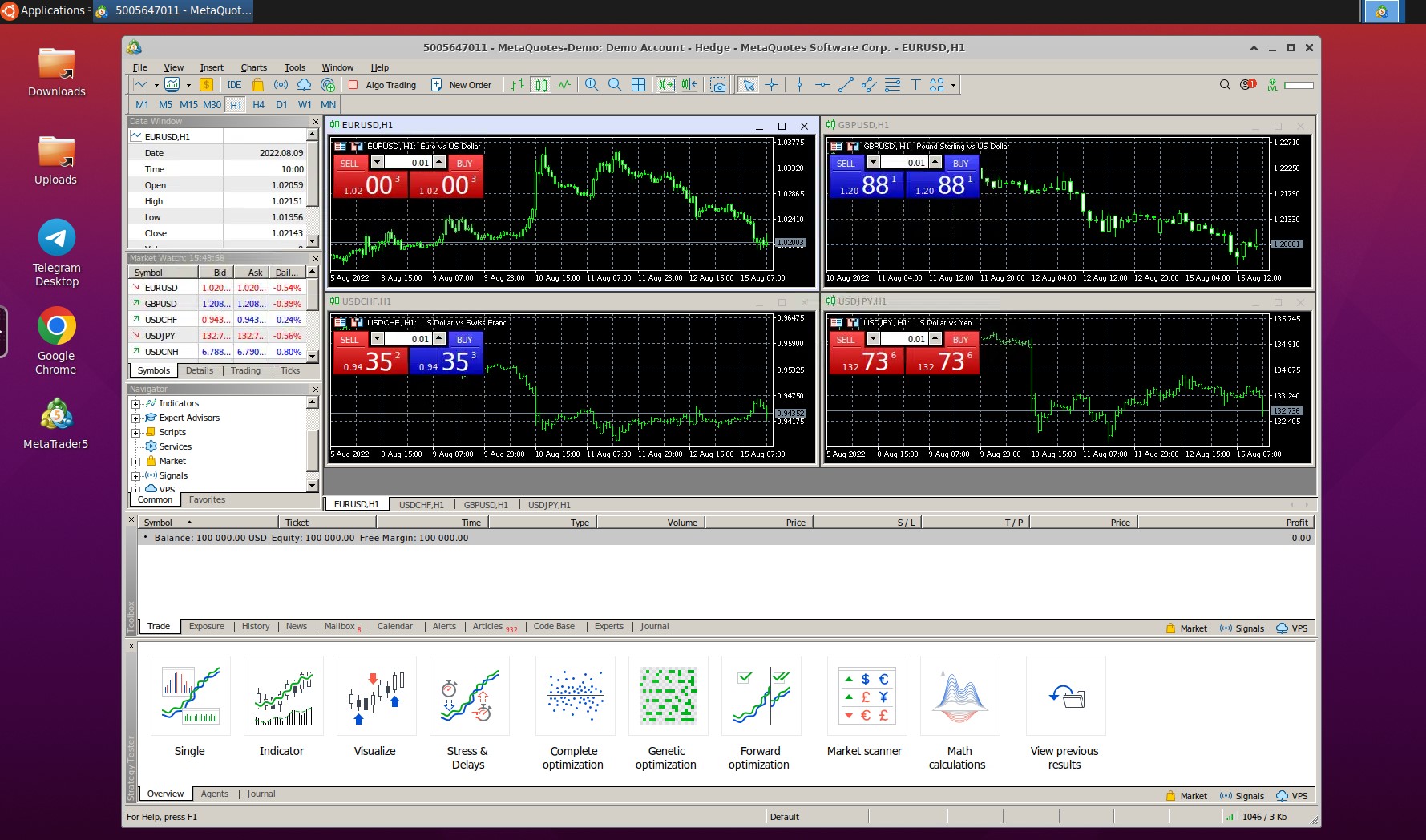Select the trendline drawing tool

(846, 85)
